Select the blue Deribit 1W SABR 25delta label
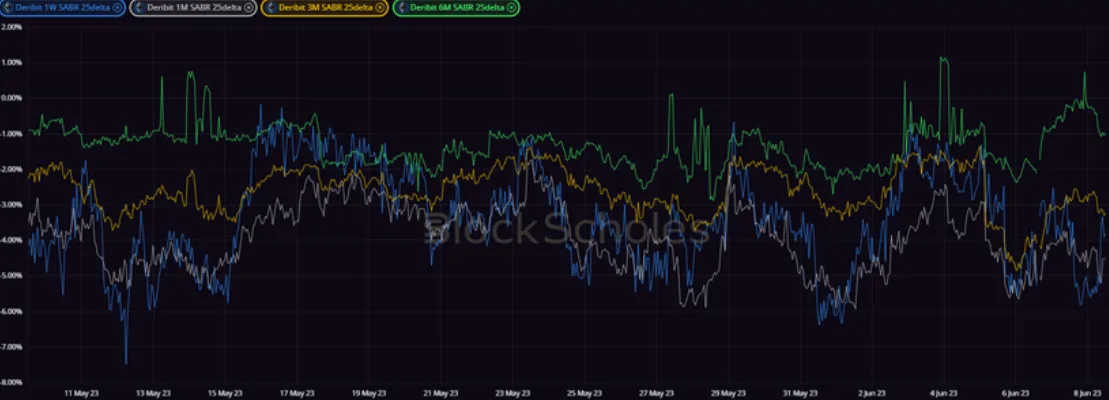This screenshot has width=1109, height=400. tap(62, 8)
